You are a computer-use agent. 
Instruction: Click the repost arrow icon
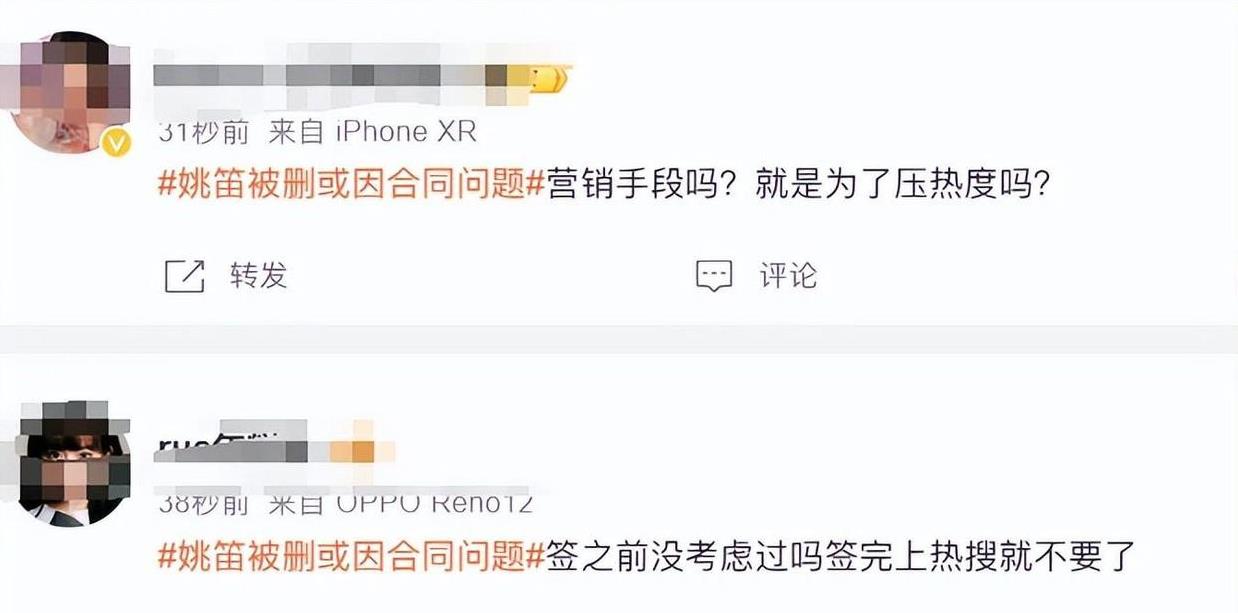[x=185, y=275]
